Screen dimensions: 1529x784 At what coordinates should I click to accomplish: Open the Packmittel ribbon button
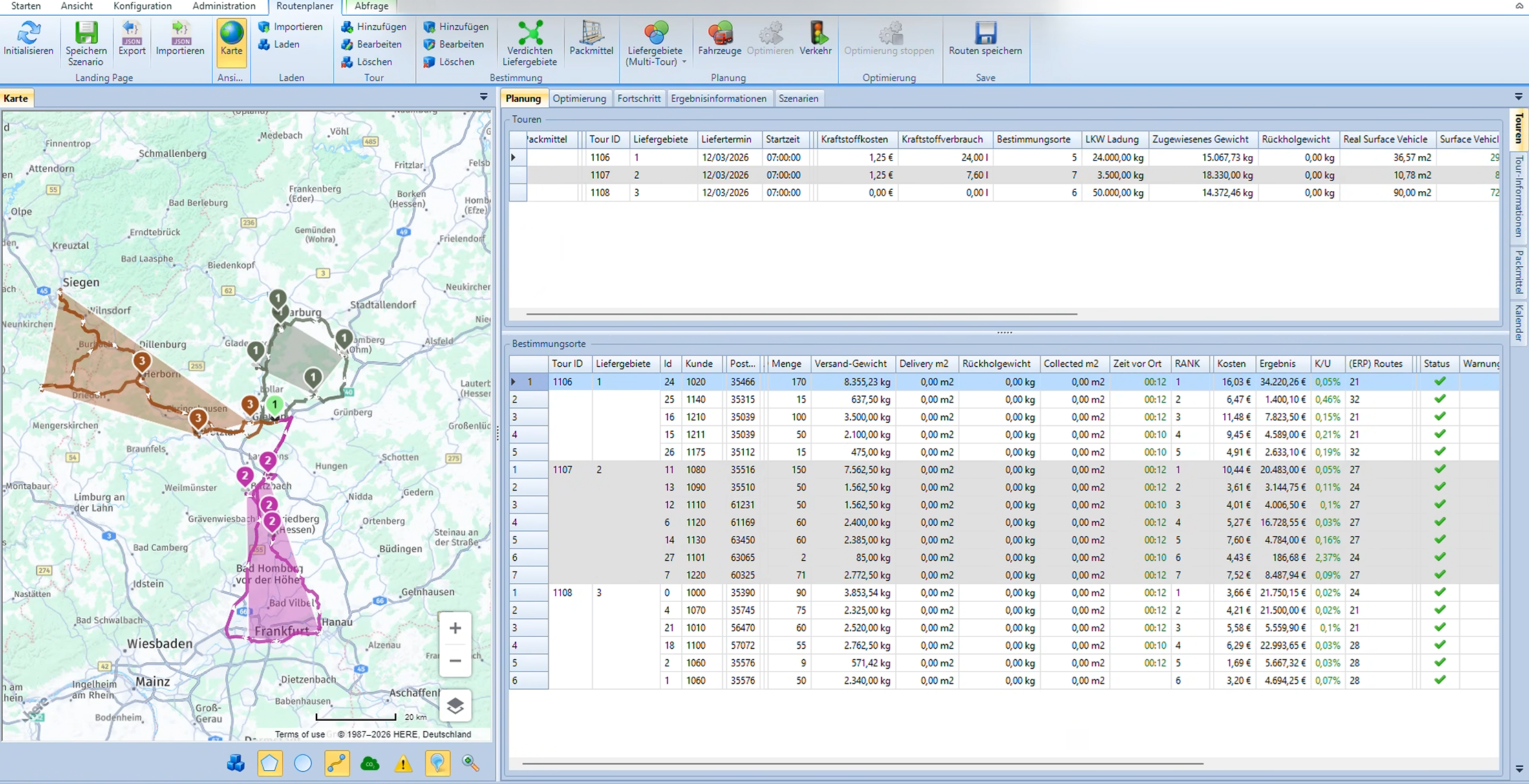[591, 39]
